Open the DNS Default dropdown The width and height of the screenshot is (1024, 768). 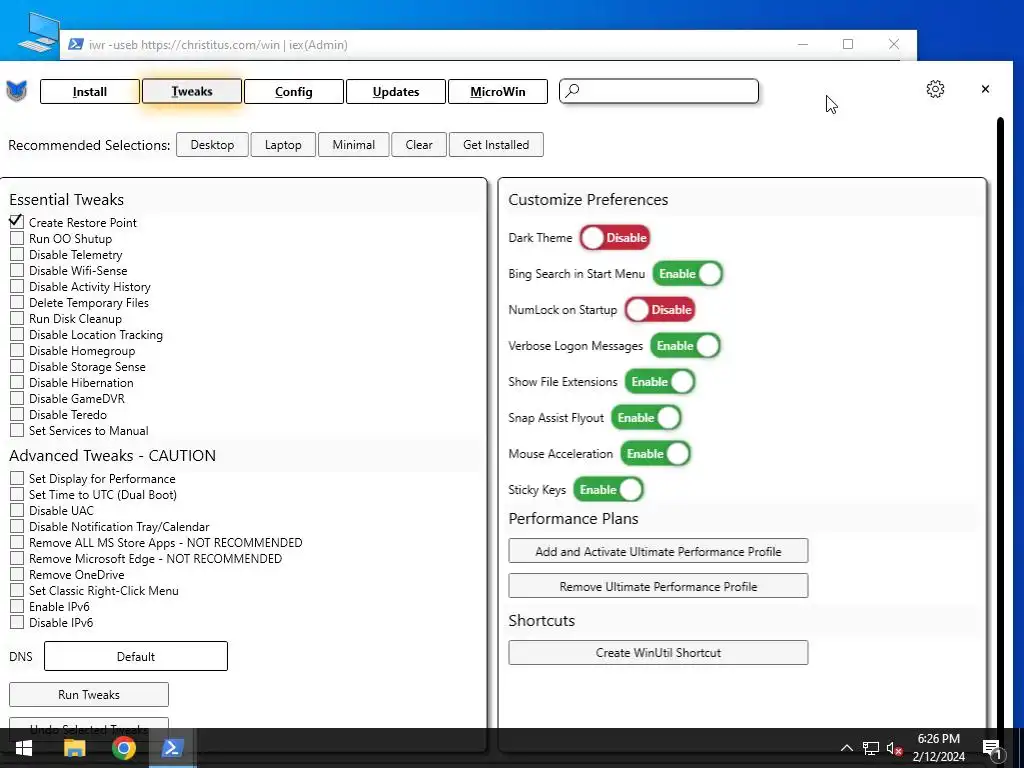136,656
